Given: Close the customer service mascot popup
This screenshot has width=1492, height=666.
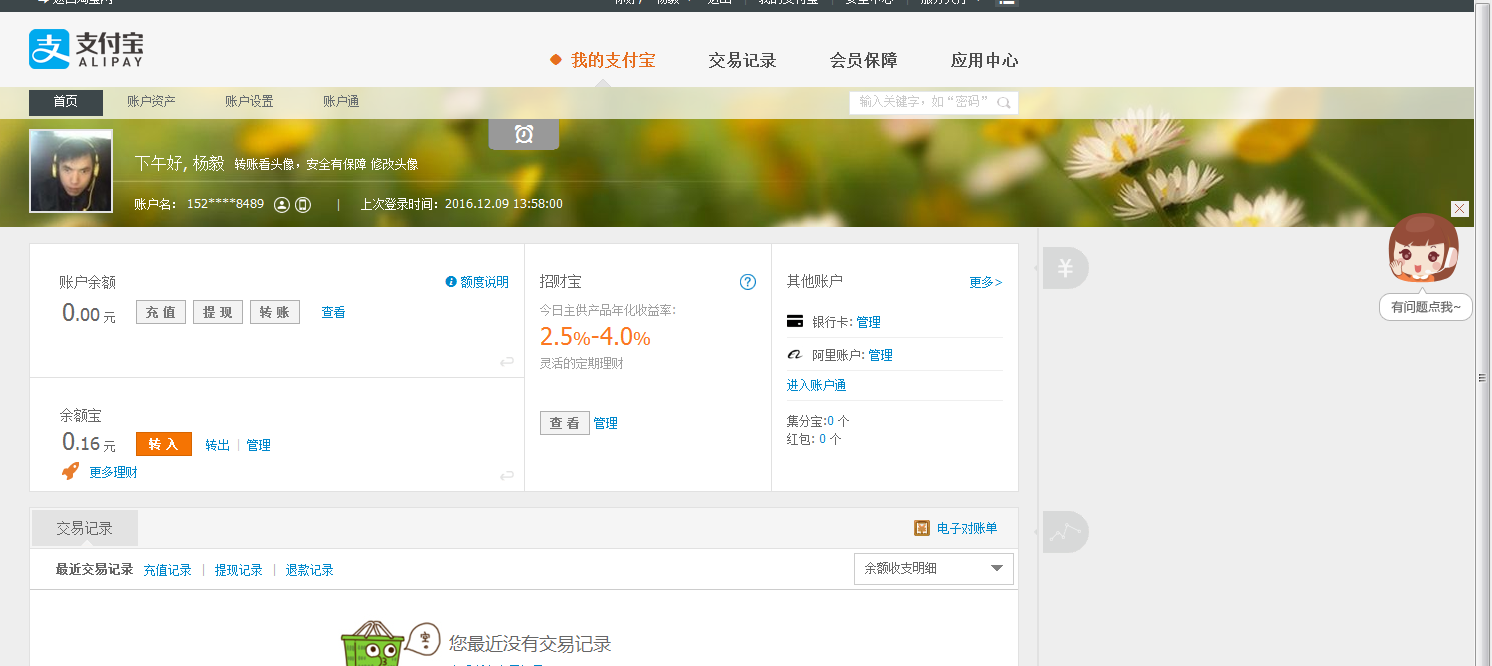Looking at the screenshot, I should tap(1459, 209).
